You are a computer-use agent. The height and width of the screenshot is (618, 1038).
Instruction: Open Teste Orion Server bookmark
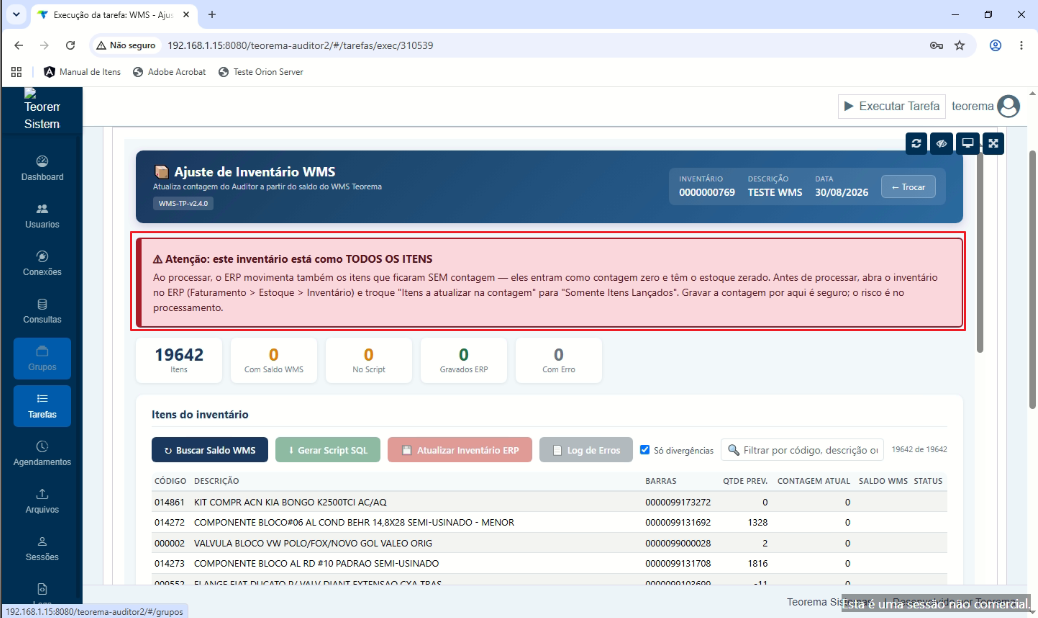261,72
